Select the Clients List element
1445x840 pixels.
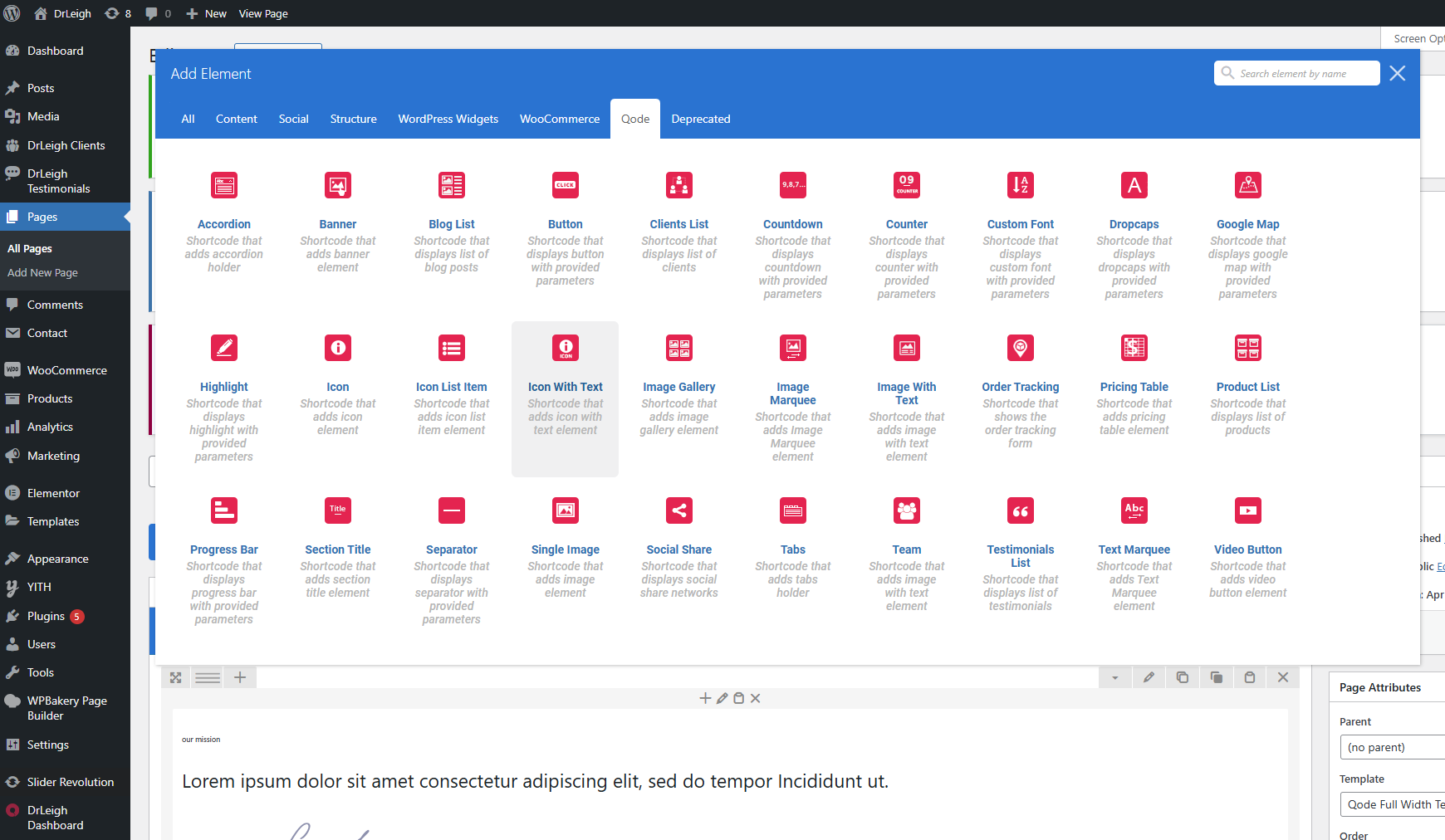pyautogui.click(x=679, y=224)
